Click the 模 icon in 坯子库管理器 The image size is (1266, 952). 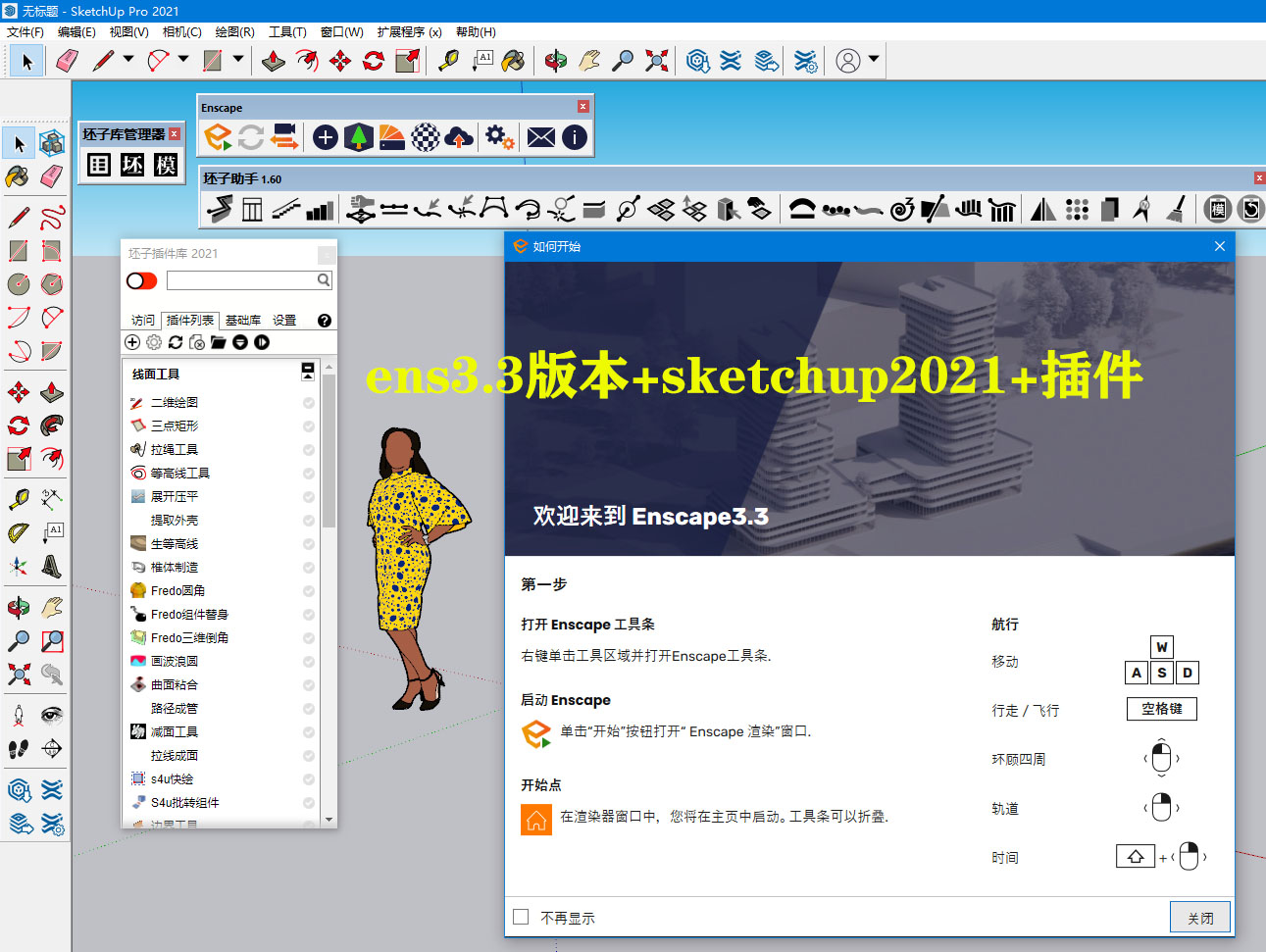coord(166,165)
